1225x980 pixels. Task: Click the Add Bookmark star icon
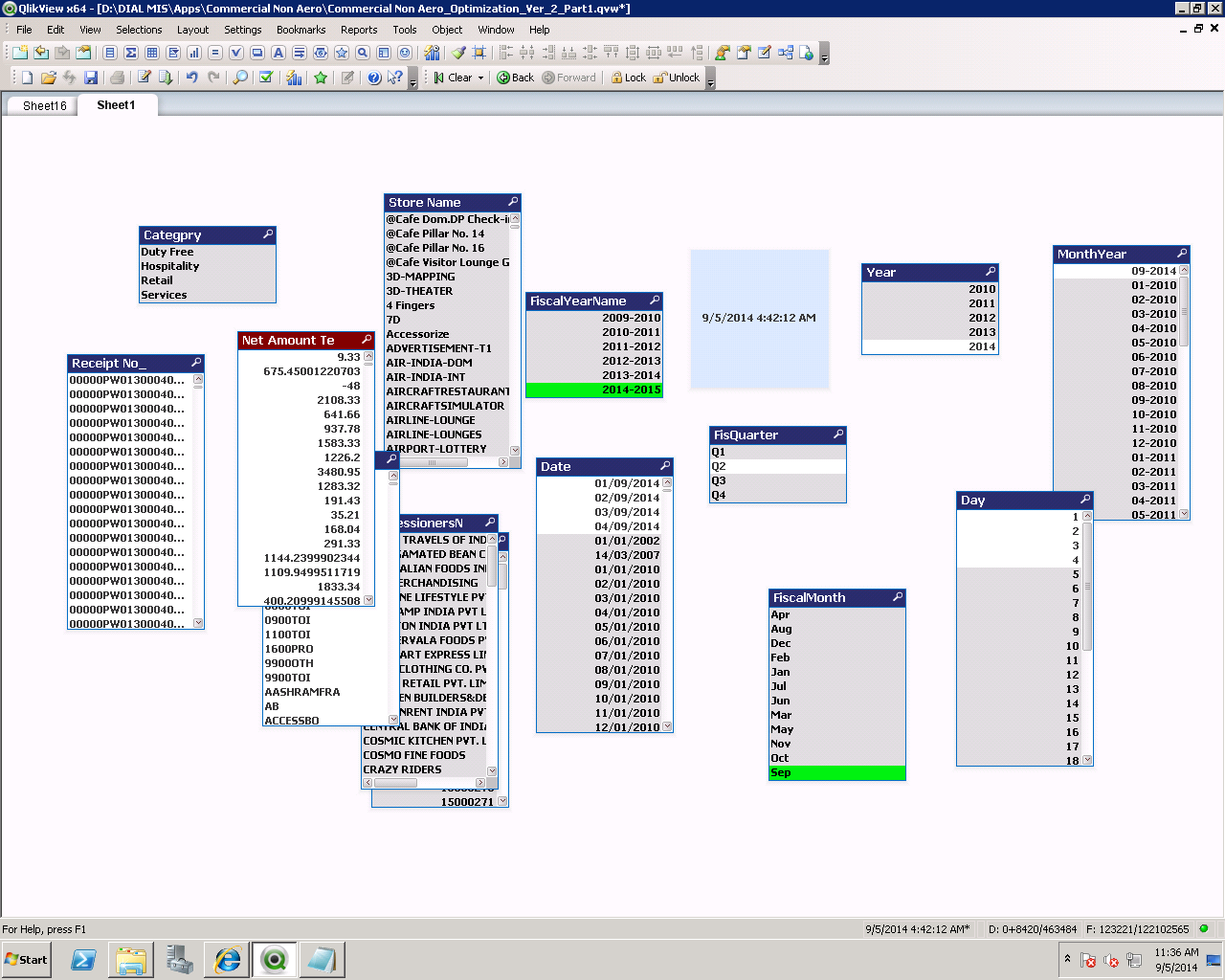coord(321,78)
